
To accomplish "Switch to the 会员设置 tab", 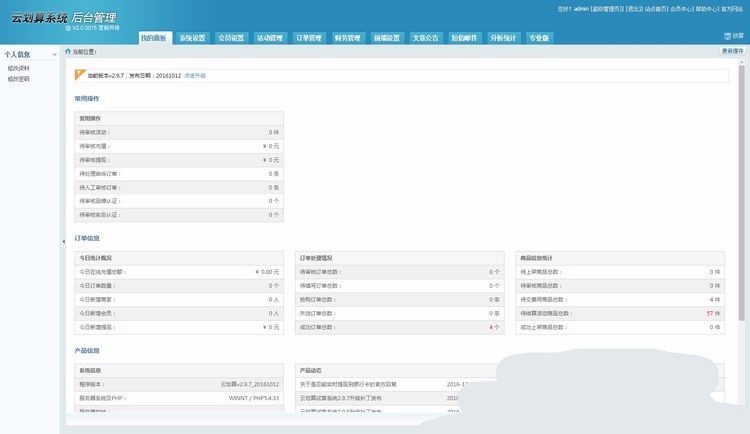I will [231, 38].
